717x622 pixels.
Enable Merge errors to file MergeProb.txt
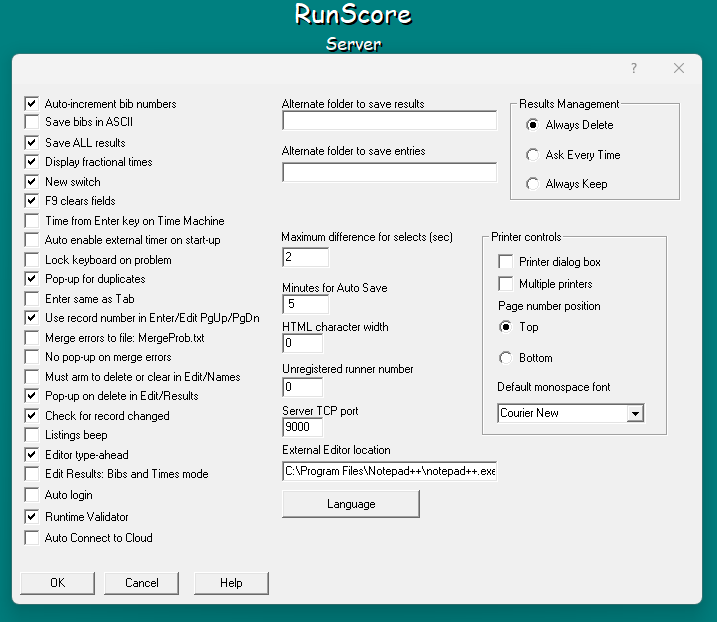[32, 338]
